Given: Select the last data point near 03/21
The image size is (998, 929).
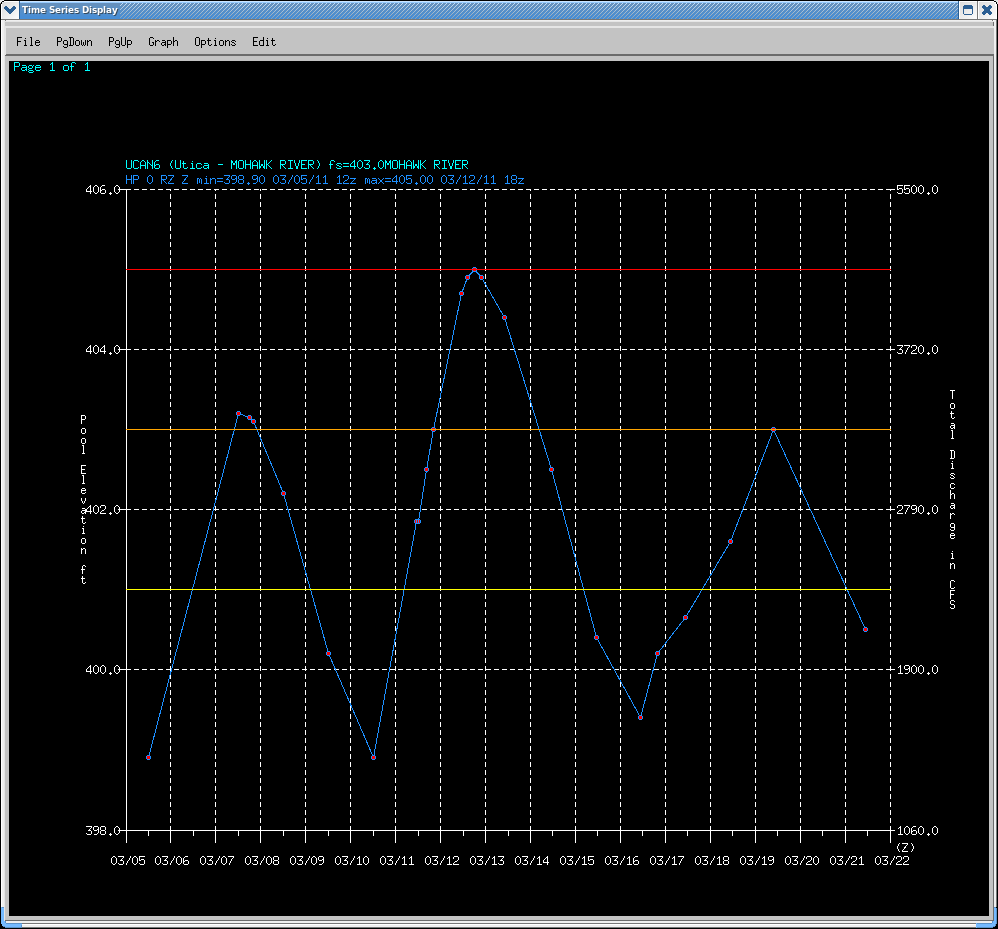Looking at the screenshot, I should pos(866,629).
